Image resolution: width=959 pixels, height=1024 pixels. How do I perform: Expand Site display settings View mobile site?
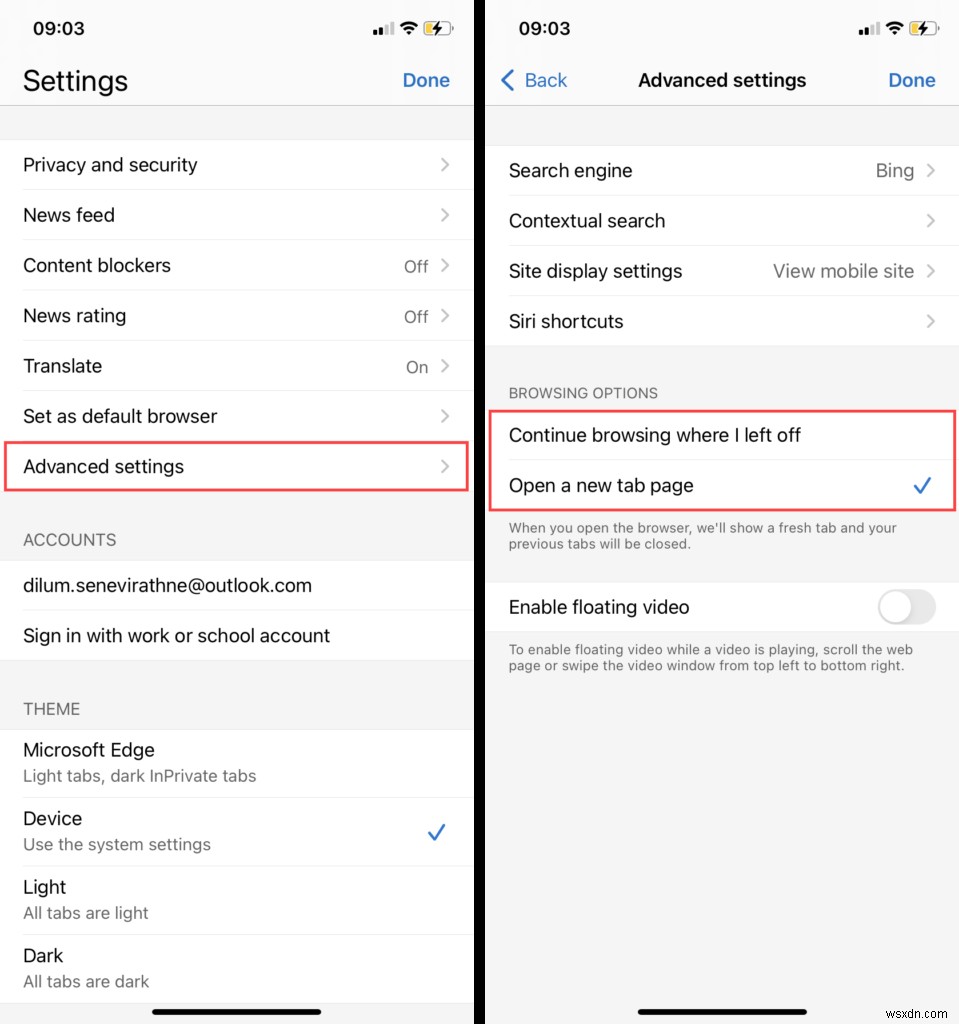point(722,271)
